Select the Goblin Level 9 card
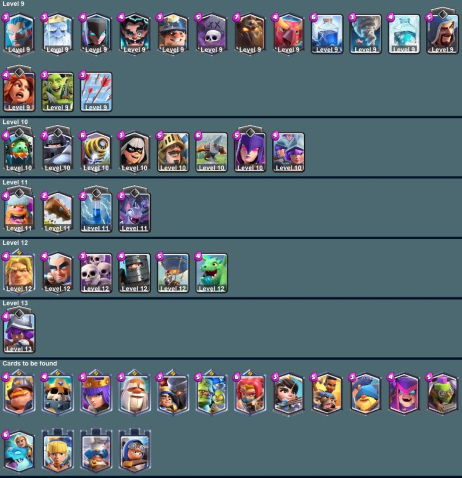Image resolution: width=462 pixels, height=478 pixels. (x=57, y=91)
